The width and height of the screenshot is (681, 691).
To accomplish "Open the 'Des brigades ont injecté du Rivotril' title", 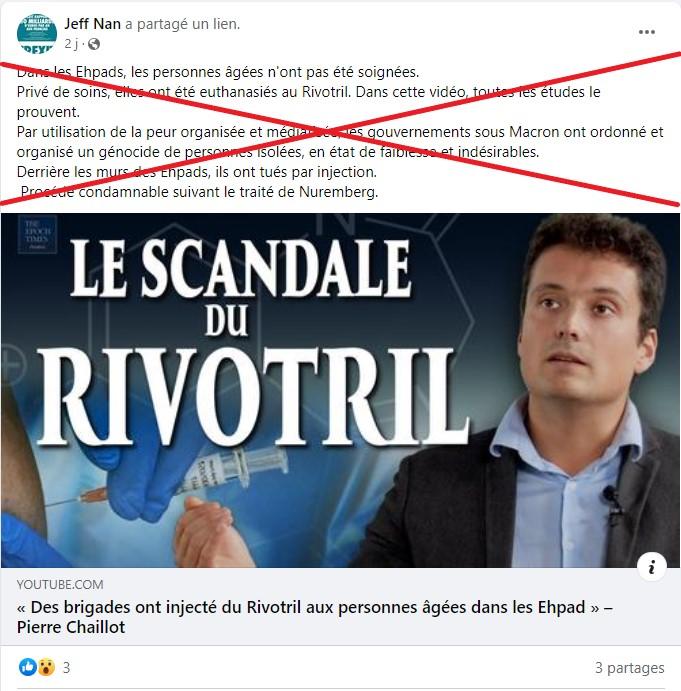I will click(x=315, y=617).
